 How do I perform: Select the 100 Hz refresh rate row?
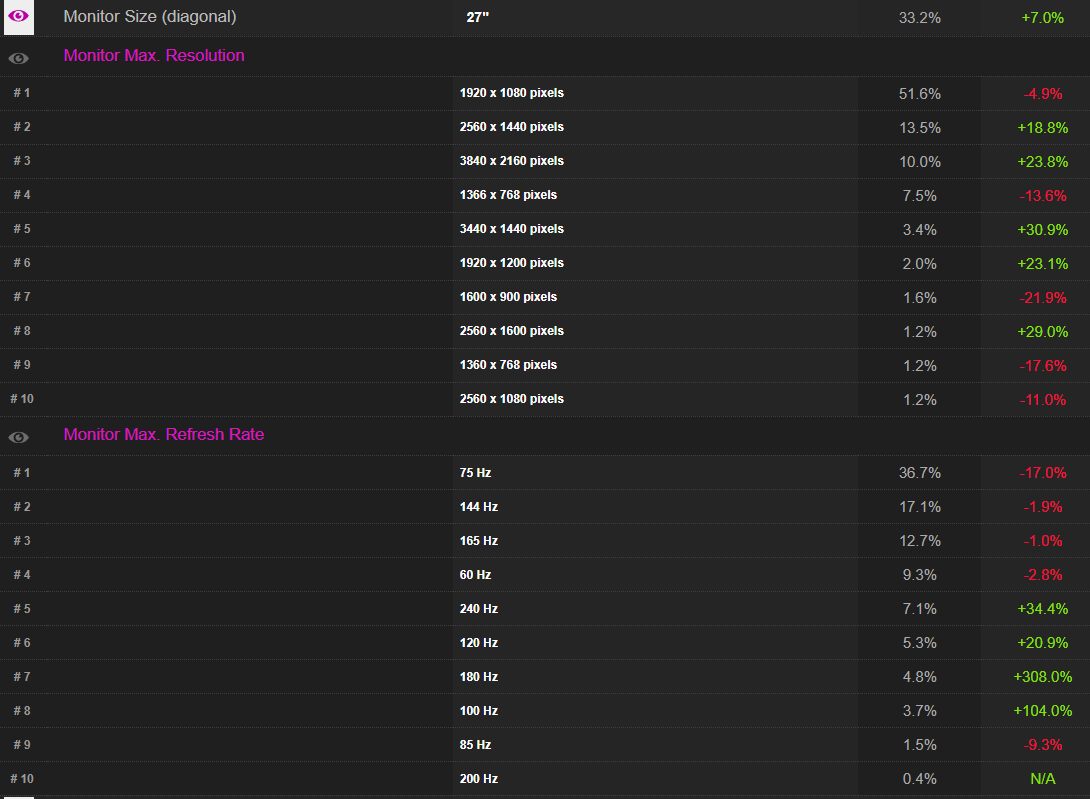pyautogui.click(x=545, y=711)
